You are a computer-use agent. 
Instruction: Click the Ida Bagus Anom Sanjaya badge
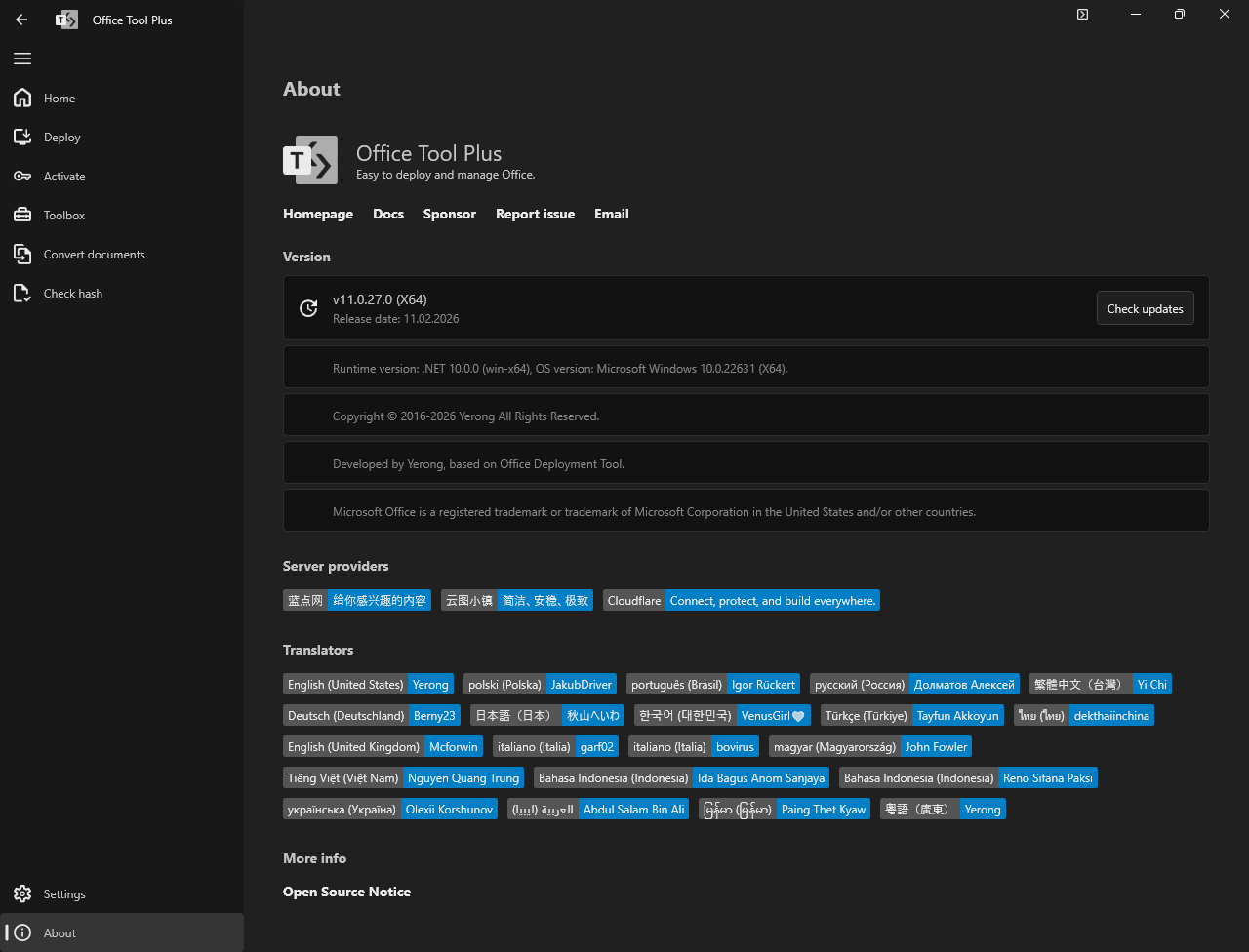(681, 777)
